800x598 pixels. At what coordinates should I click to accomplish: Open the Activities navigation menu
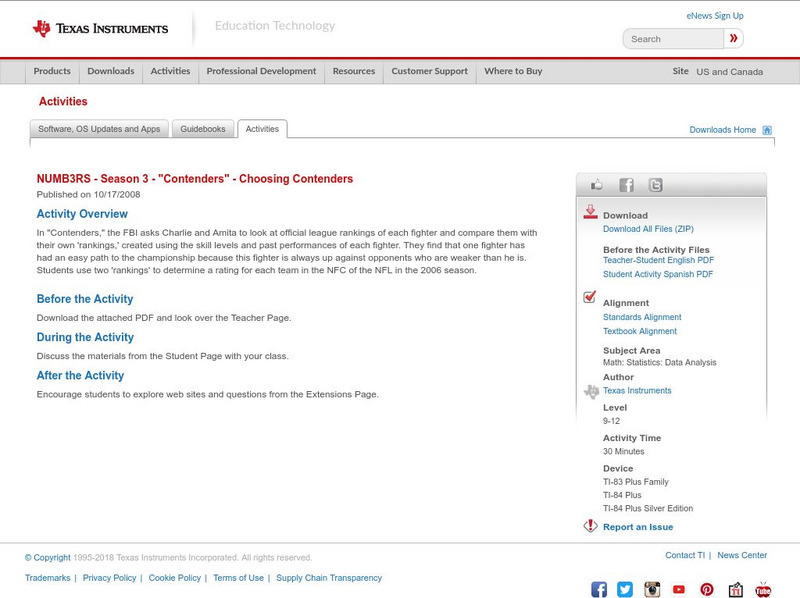click(170, 71)
